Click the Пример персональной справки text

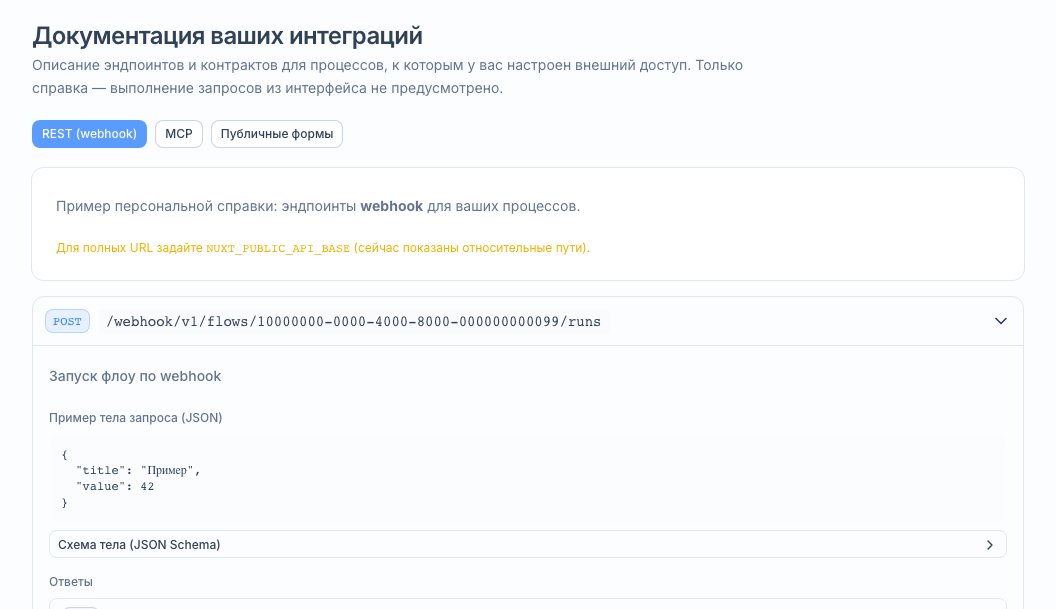coord(318,206)
